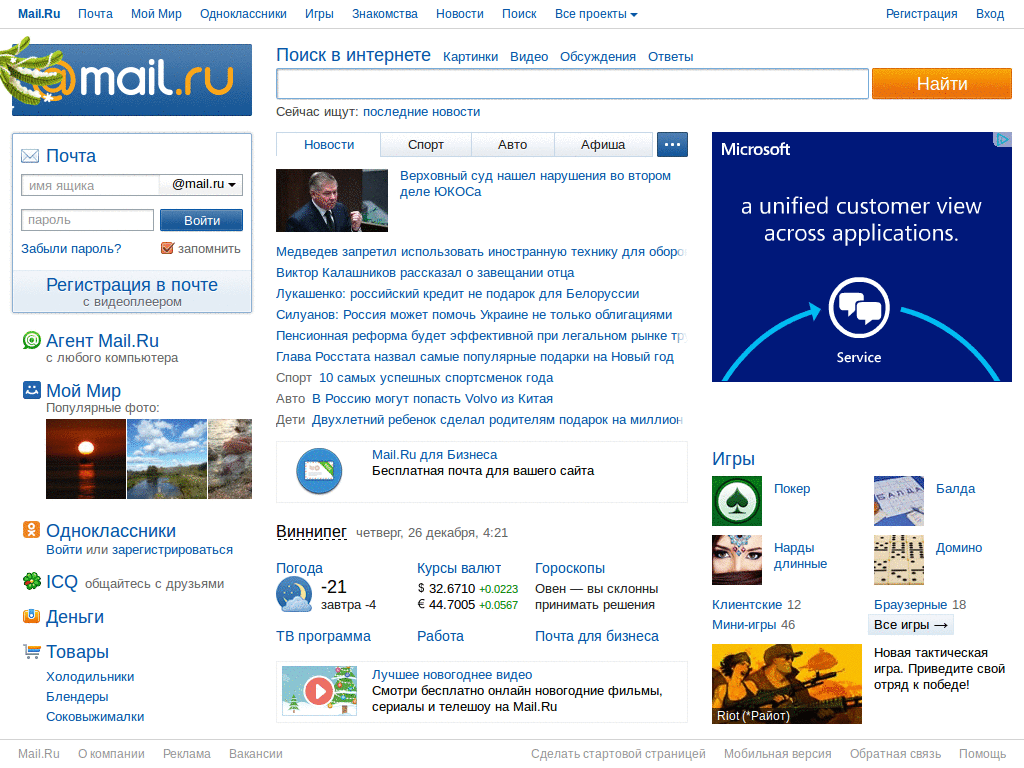Open Калашников завещании отца news headline
Image resolution: width=1024 pixels, height=768 pixels.
(x=425, y=272)
